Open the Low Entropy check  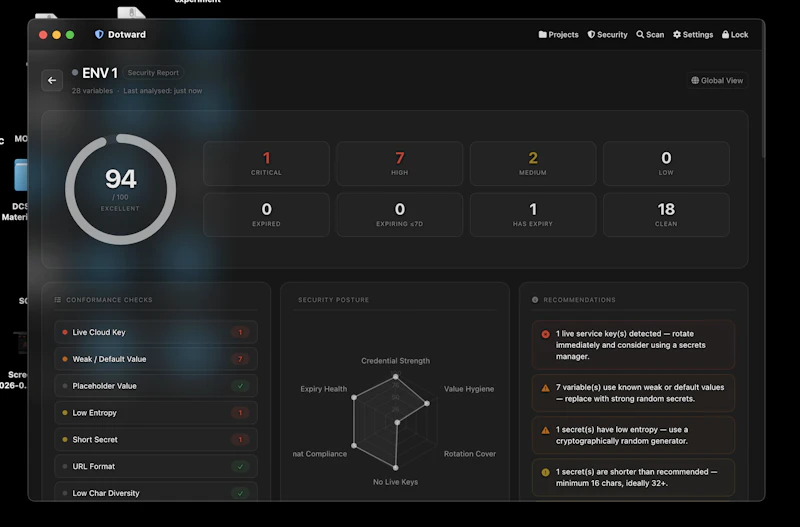(x=156, y=413)
